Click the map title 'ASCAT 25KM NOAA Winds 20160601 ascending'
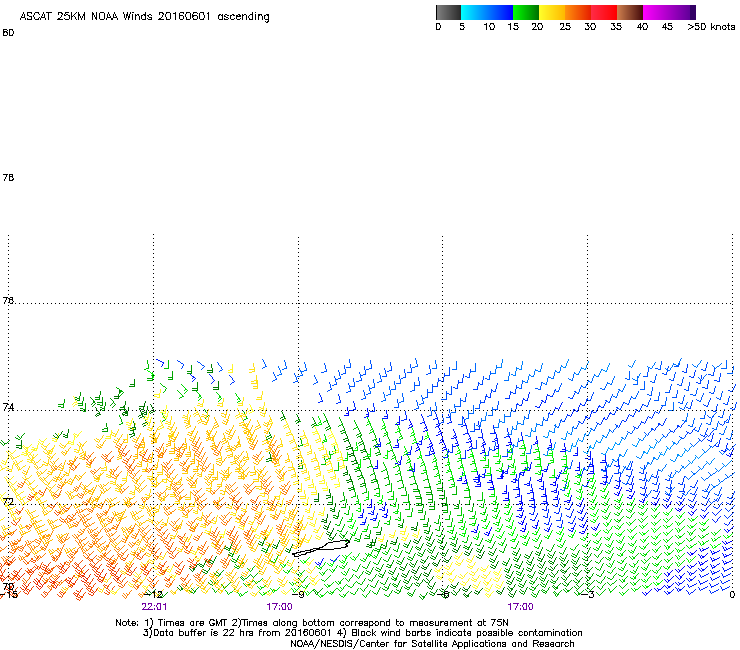This screenshot has width=740, height=650. point(144,17)
